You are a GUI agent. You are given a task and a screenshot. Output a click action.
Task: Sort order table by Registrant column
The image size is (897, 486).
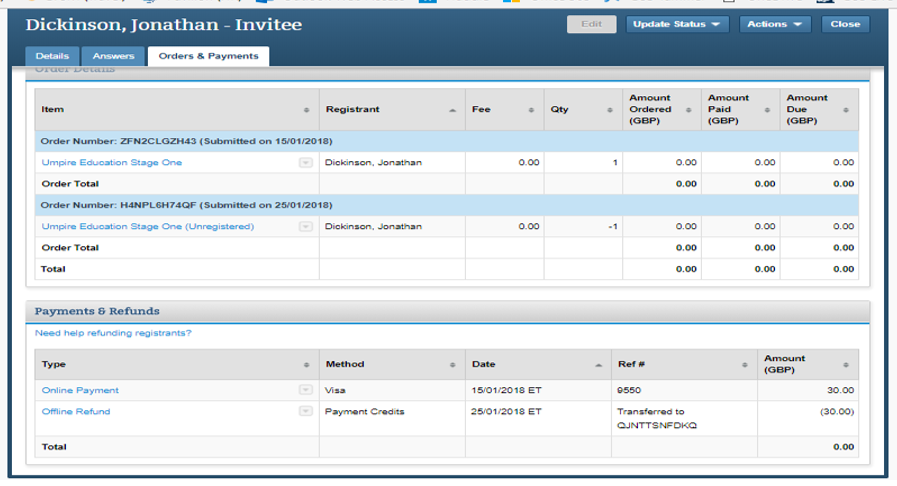392,109
